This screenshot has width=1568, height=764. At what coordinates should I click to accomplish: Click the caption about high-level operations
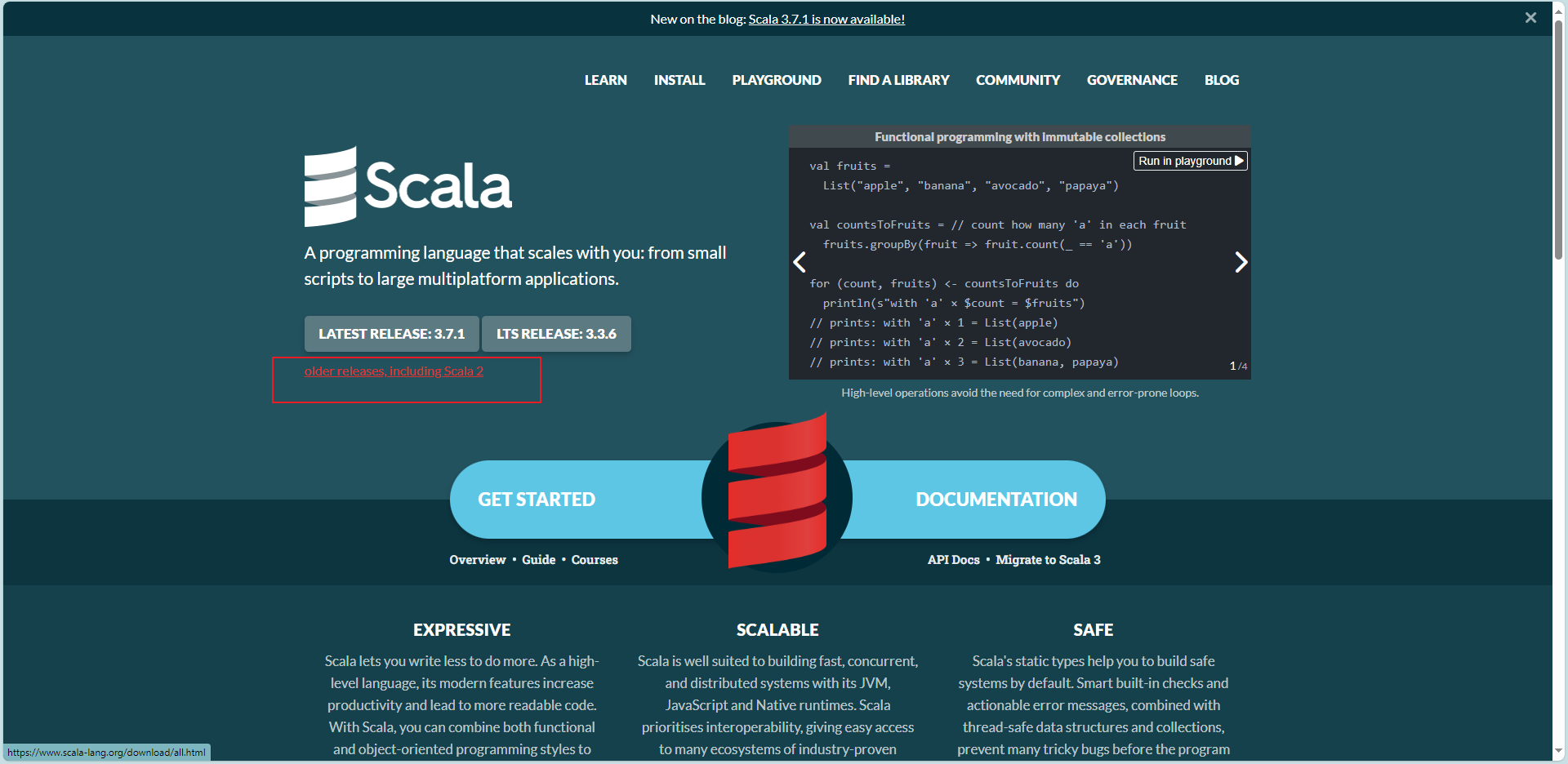[1020, 393]
